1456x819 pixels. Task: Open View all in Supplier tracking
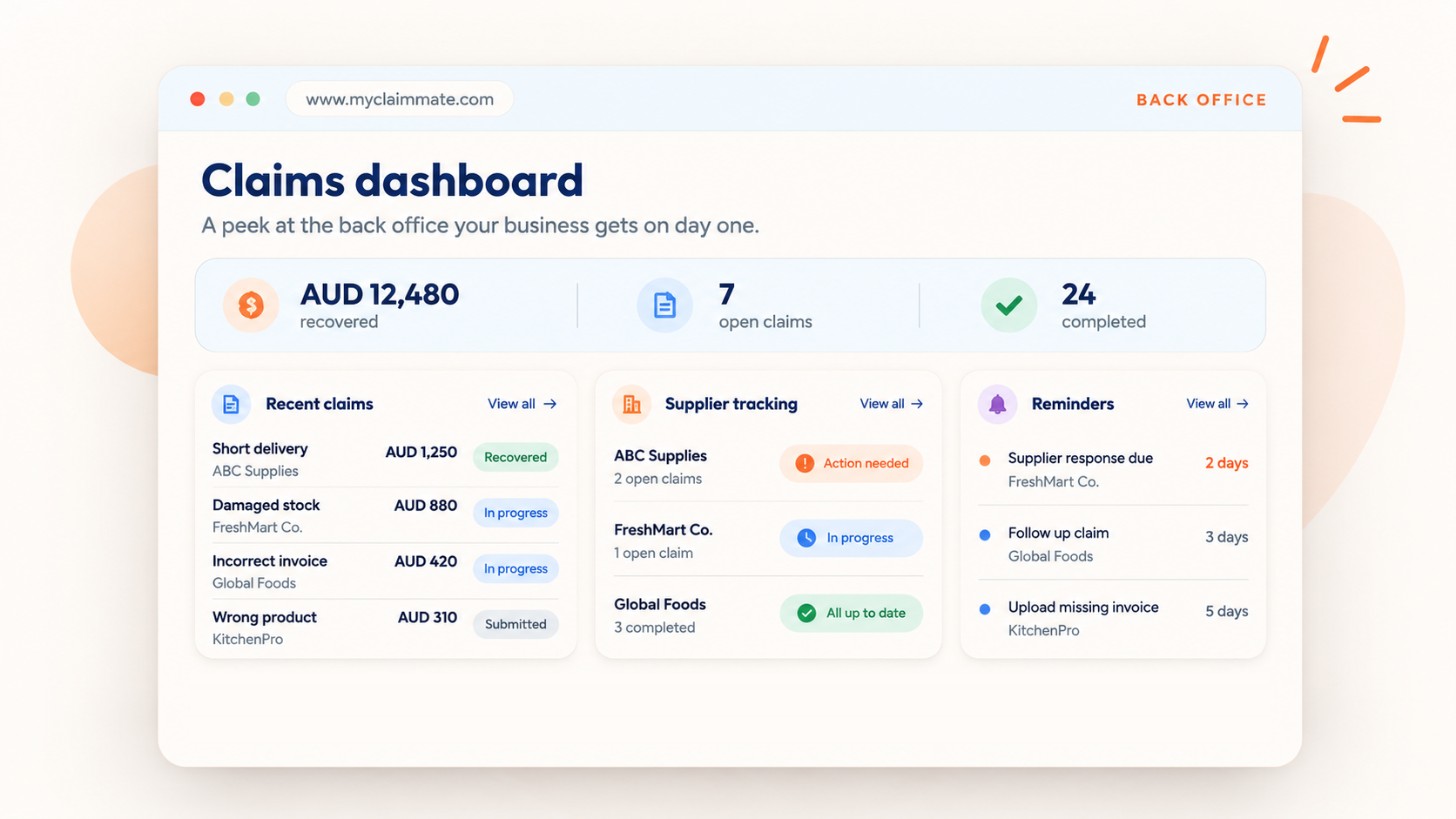pyautogui.click(x=891, y=404)
